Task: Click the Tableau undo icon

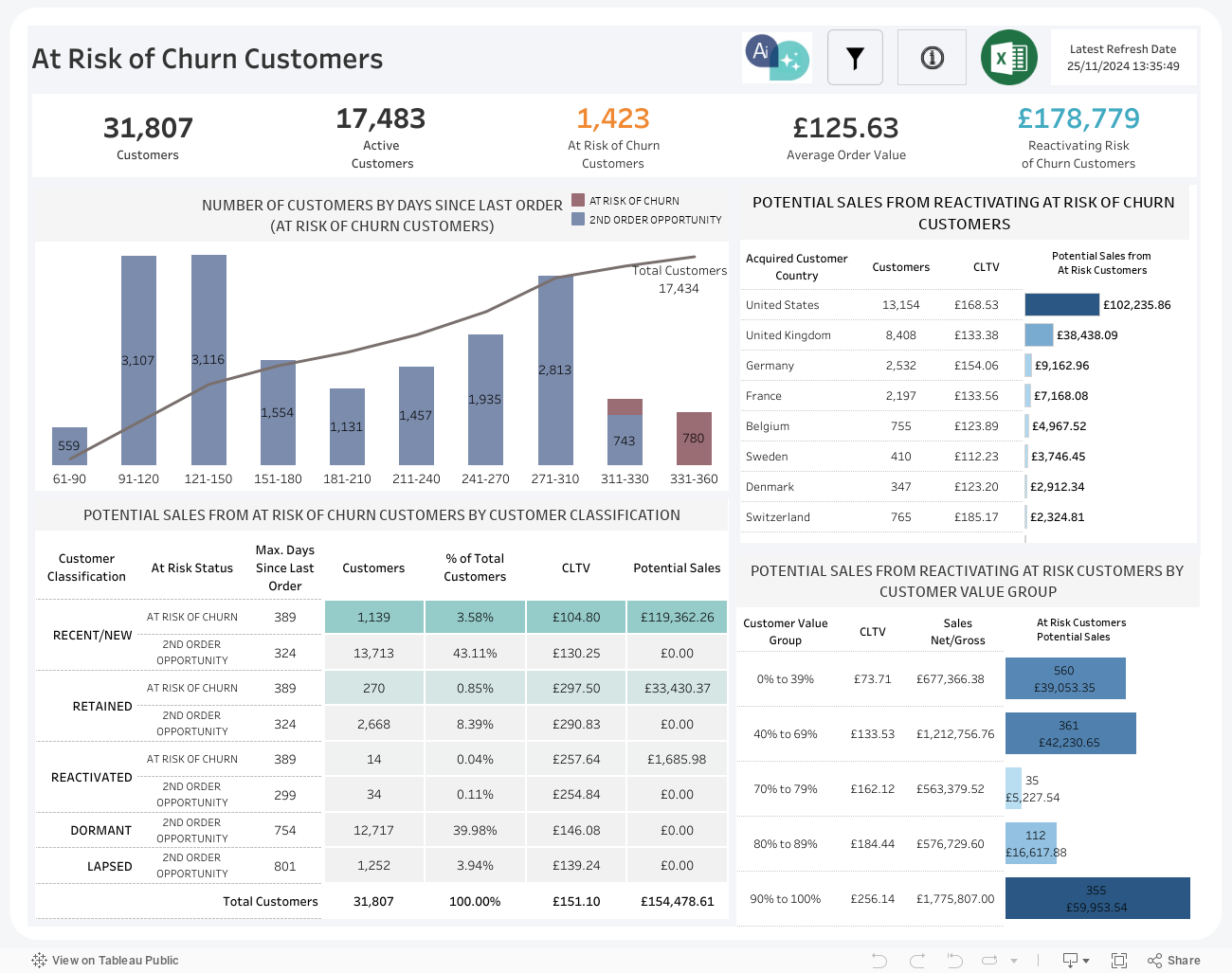Action: [879, 960]
